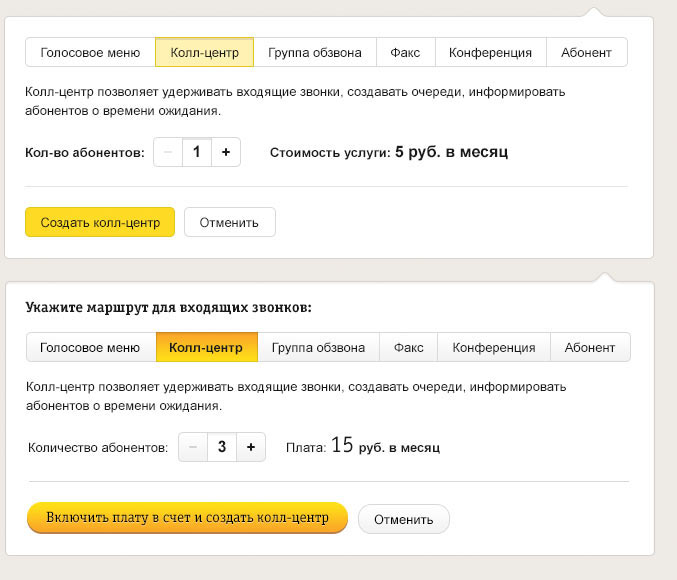This screenshot has height=580, width=677.
Task: Switch to Группа обзвона in Укажите маршрут panel
Action: click(x=318, y=347)
